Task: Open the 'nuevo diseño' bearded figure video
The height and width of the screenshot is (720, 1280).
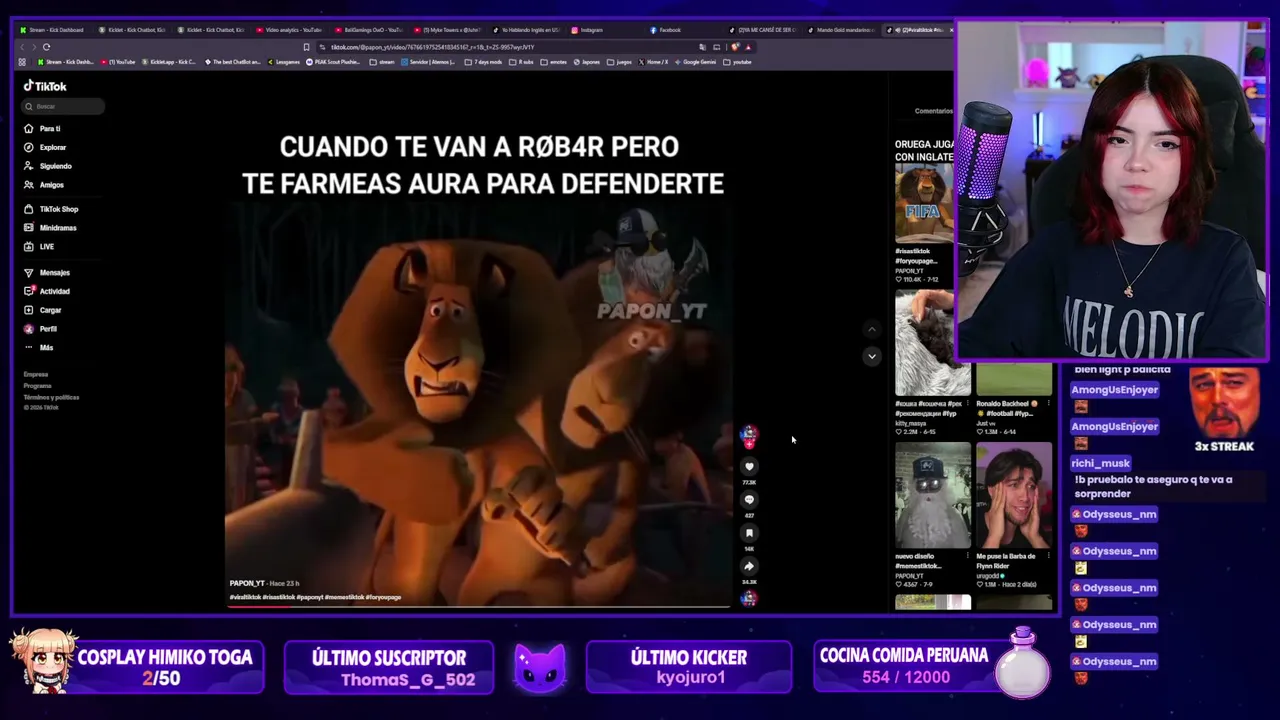Action: coord(932,496)
